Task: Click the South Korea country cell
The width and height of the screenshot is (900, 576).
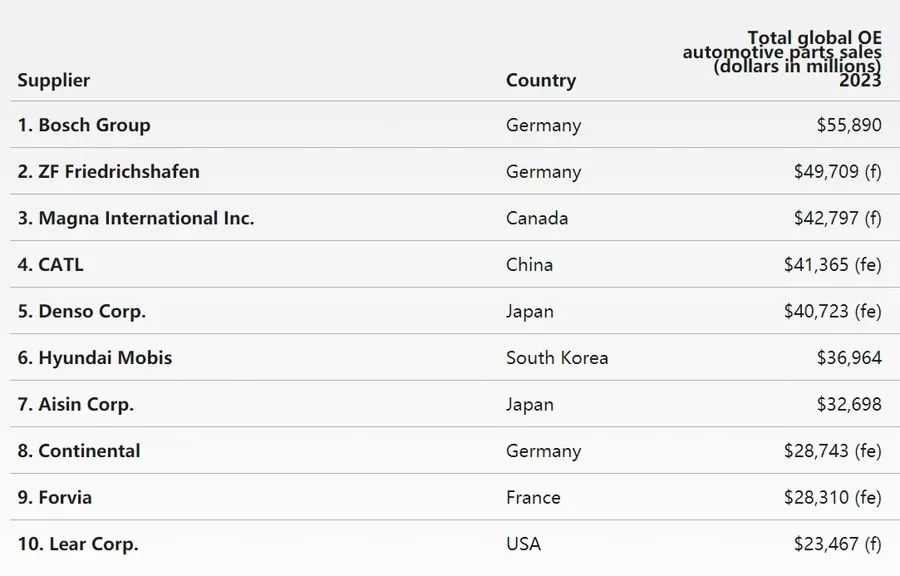Action: coord(557,357)
